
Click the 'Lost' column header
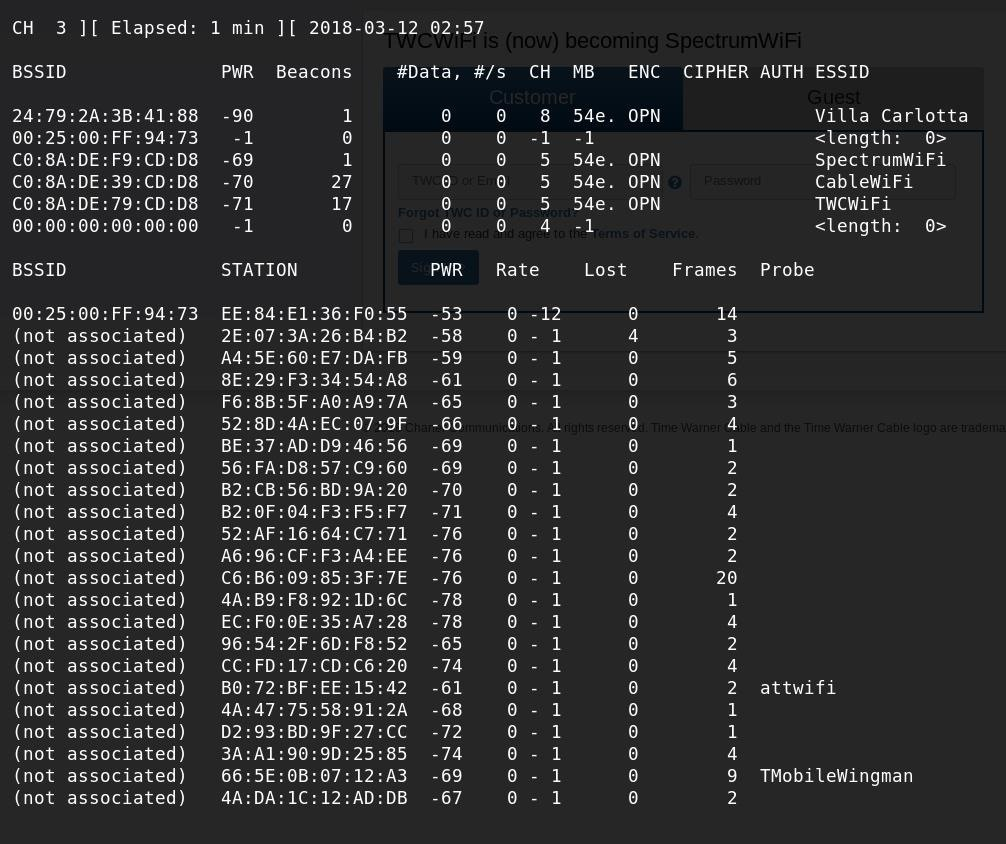point(606,270)
